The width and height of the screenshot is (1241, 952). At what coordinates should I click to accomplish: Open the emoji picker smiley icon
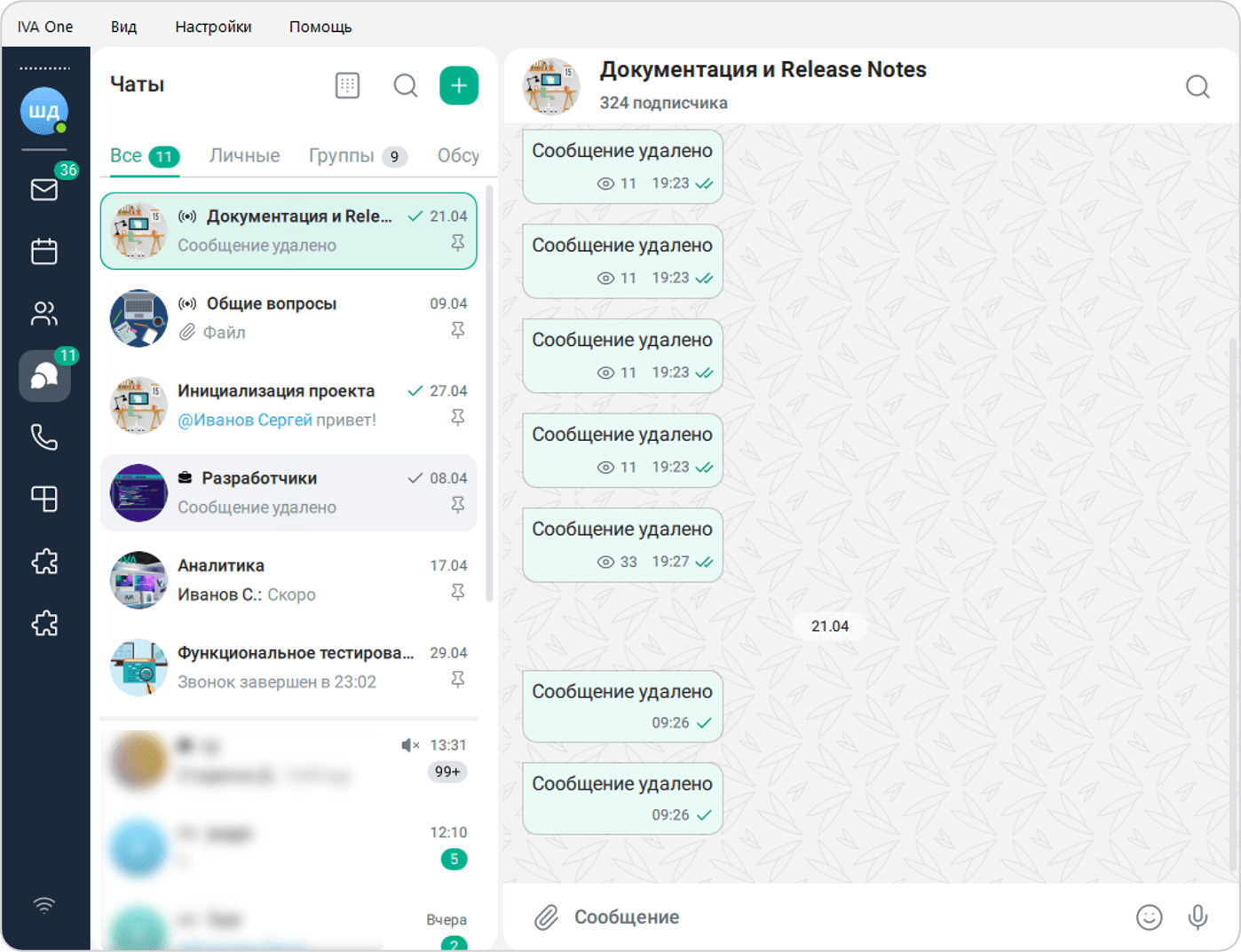1149,917
